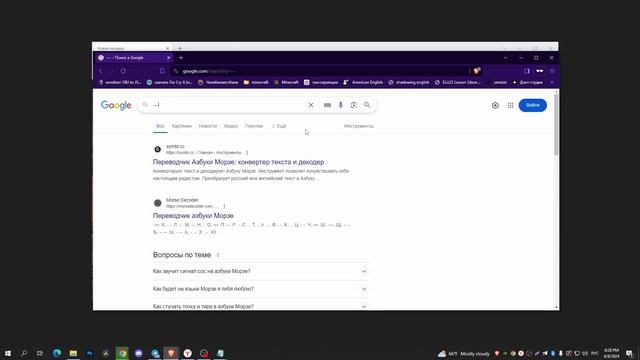Click the Google logo
Image resolution: width=640 pixels, height=360 pixels.
click(116, 105)
